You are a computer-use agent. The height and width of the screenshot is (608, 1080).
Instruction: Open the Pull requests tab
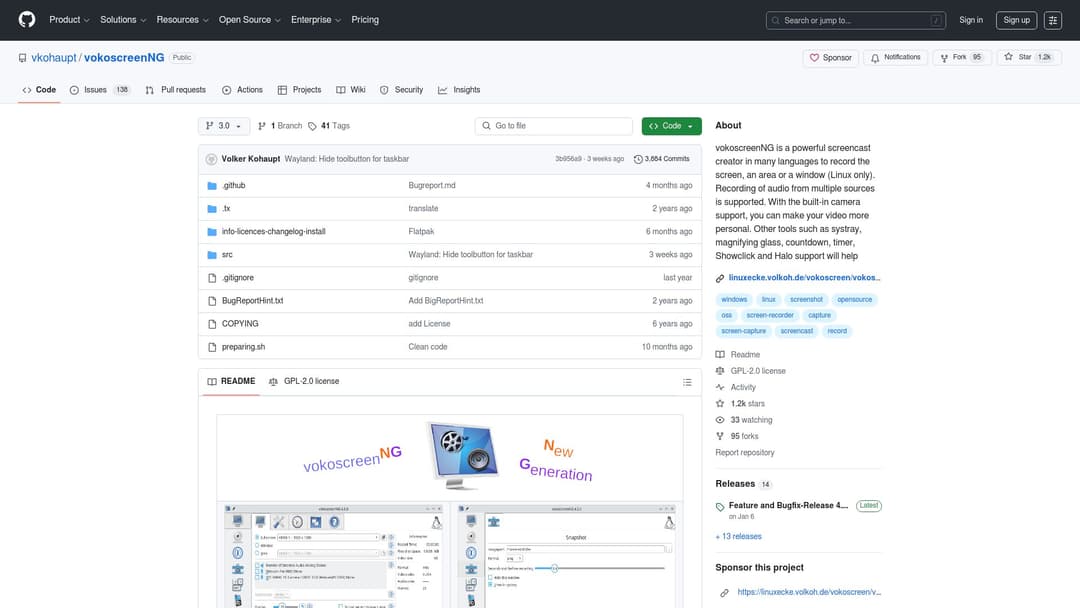point(176,90)
